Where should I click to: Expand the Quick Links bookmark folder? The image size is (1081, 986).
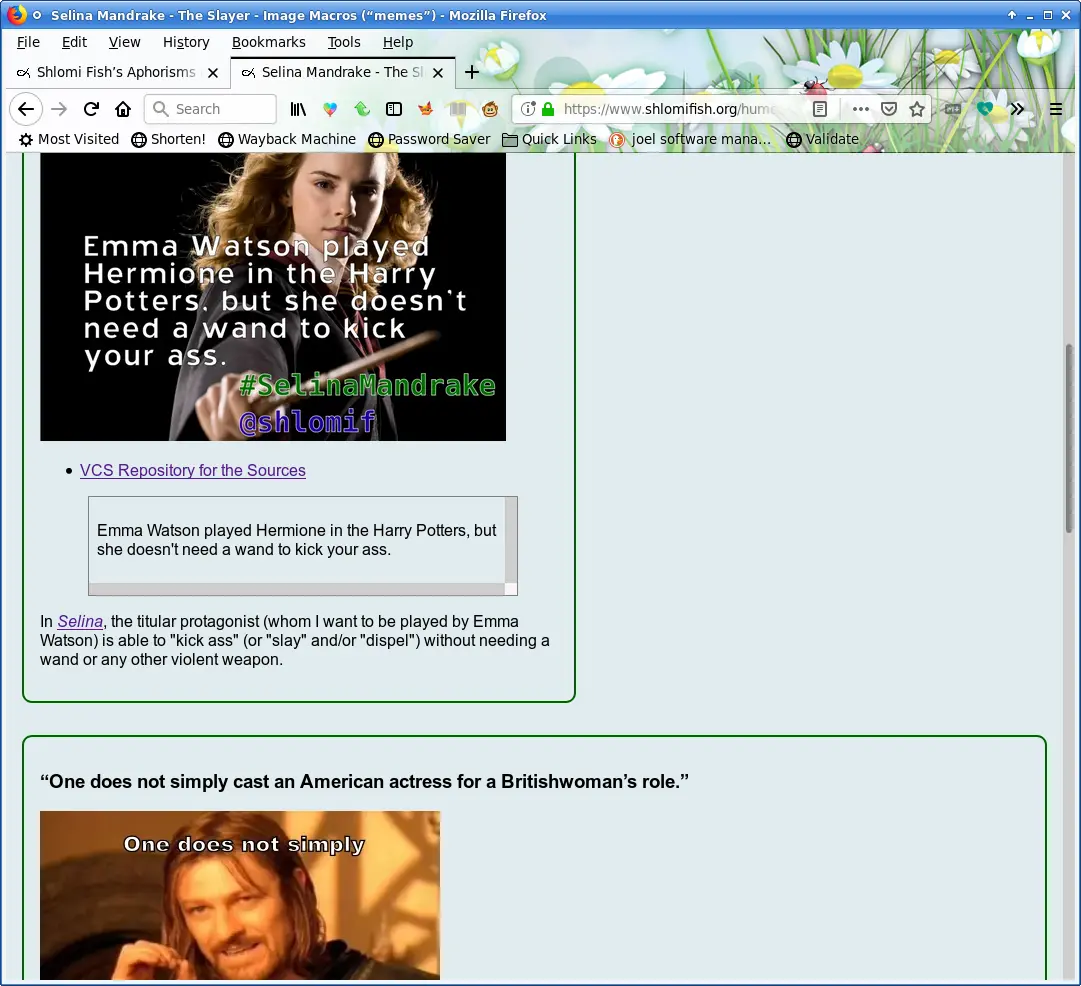pos(549,139)
